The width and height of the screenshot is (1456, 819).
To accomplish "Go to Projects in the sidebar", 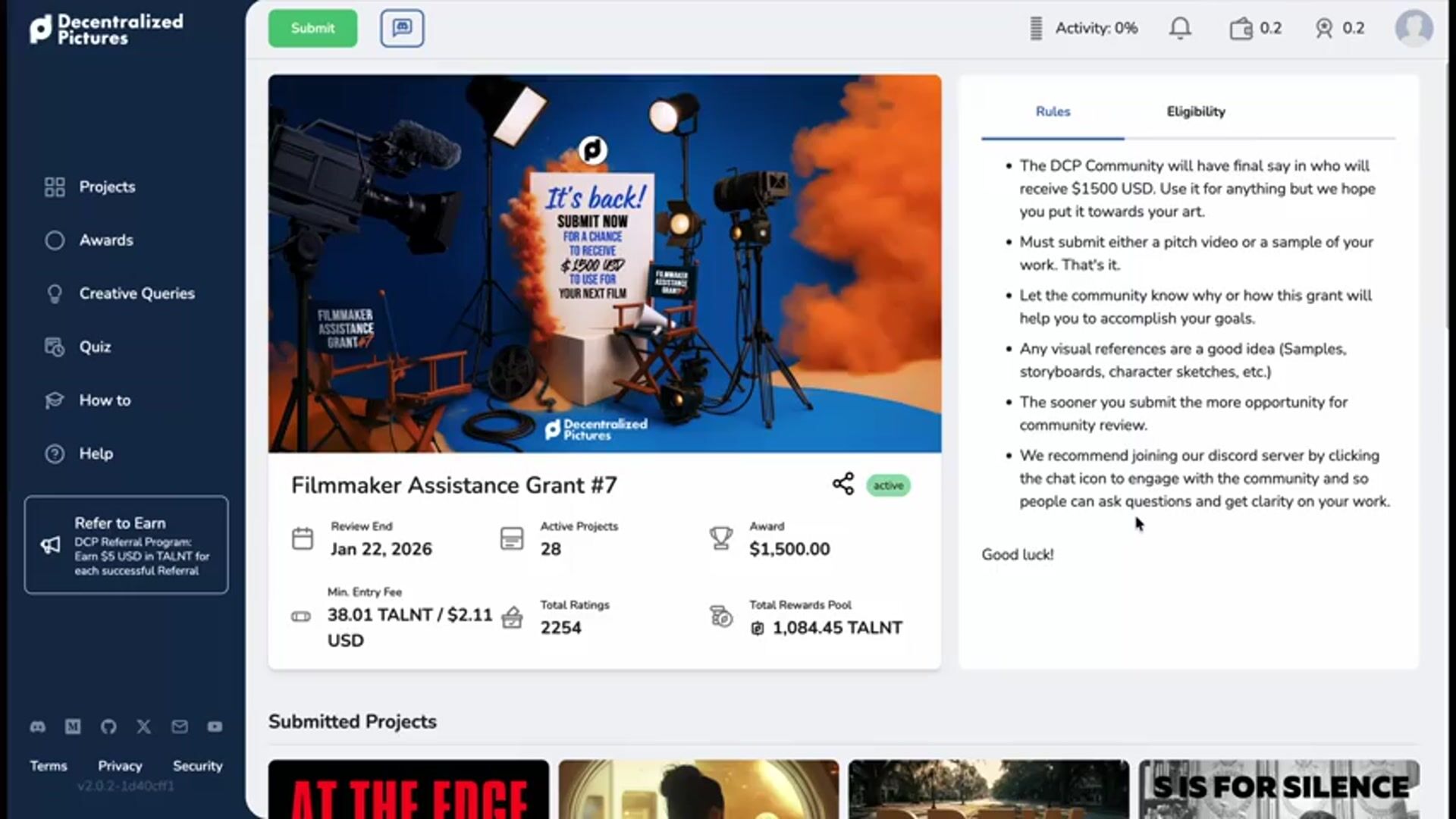I will pos(107,187).
